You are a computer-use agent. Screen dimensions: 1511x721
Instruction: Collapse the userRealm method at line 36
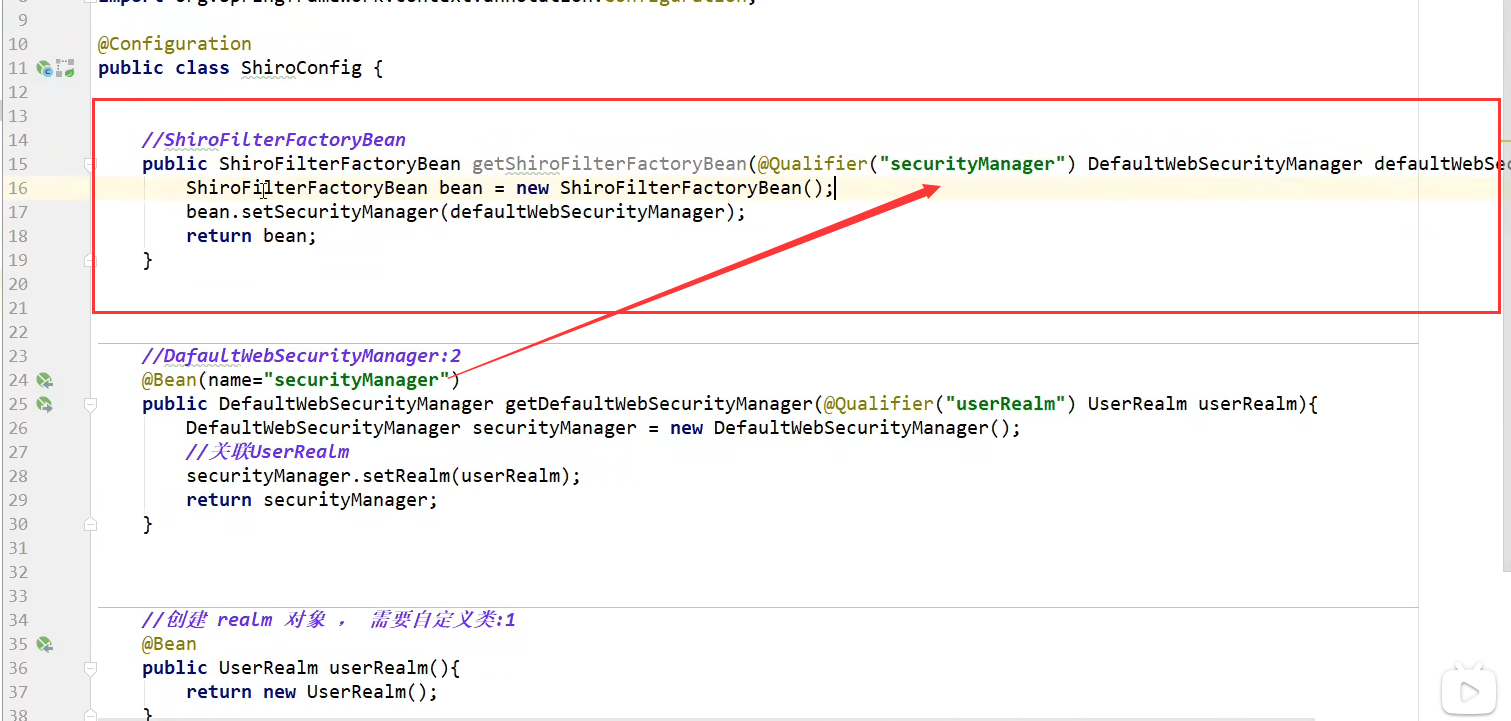pyautogui.click(x=90, y=668)
